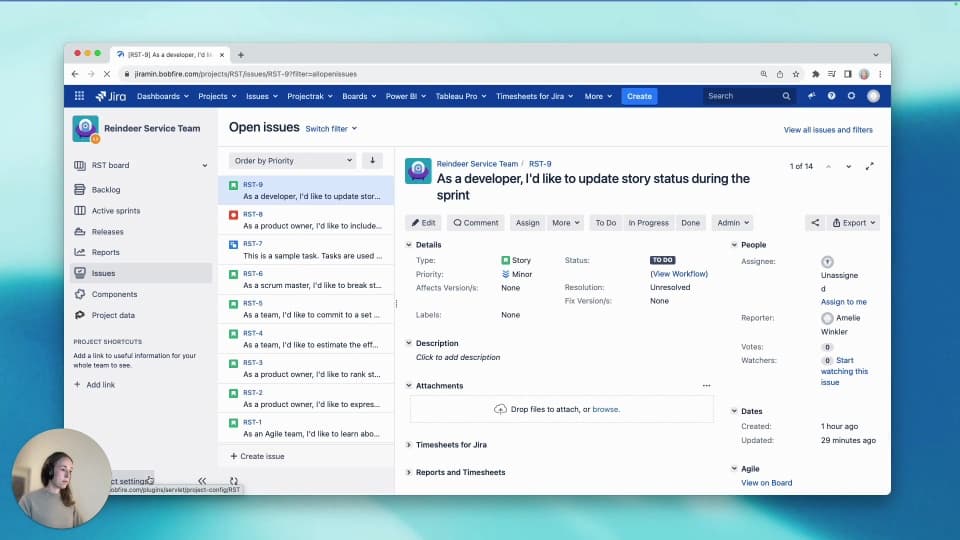The width and height of the screenshot is (960, 540).
Task: Open the Jira settings gear icon
Action: [x=851, y=96]
